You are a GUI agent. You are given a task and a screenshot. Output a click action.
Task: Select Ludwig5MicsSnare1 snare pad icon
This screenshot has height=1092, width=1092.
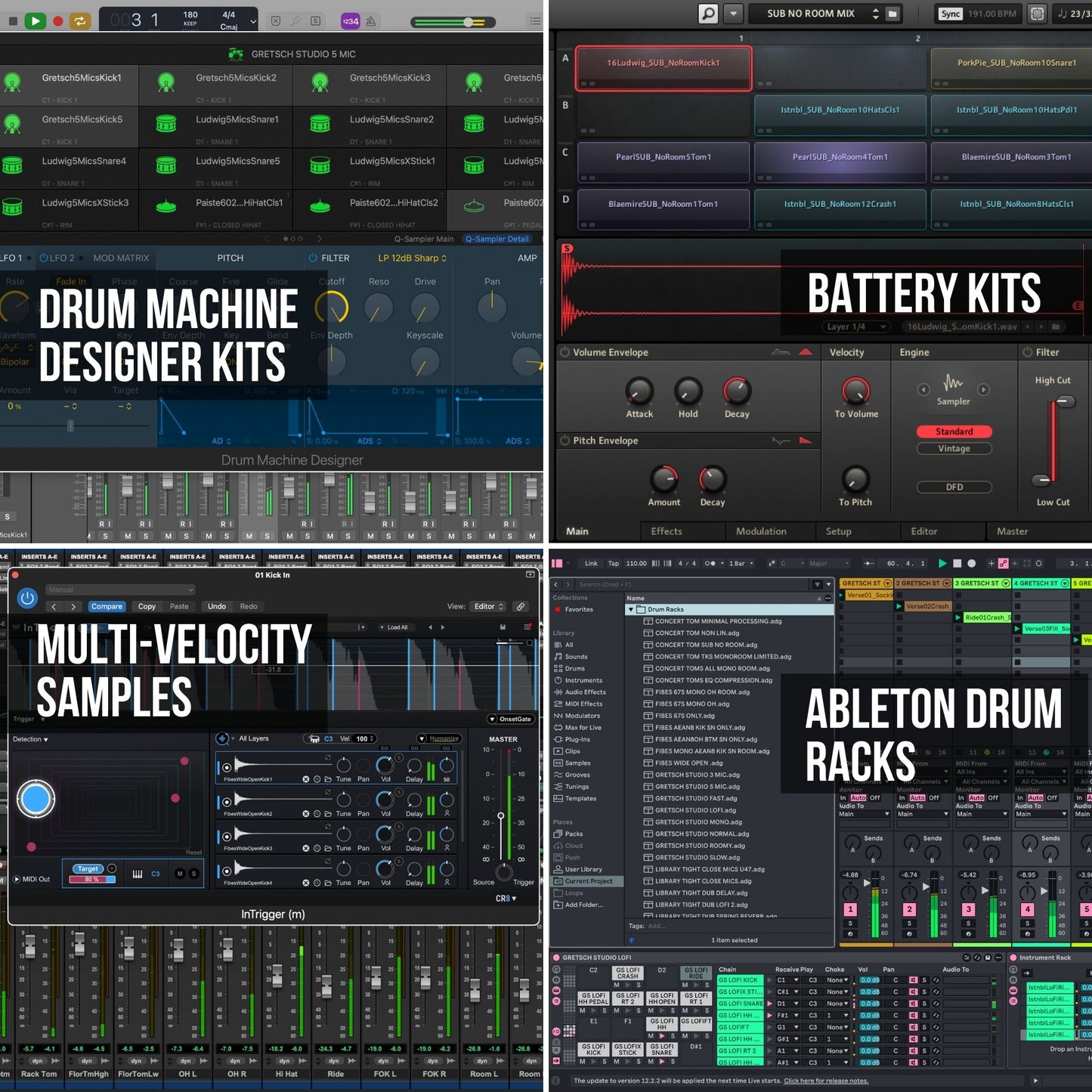tap(166, 123)
